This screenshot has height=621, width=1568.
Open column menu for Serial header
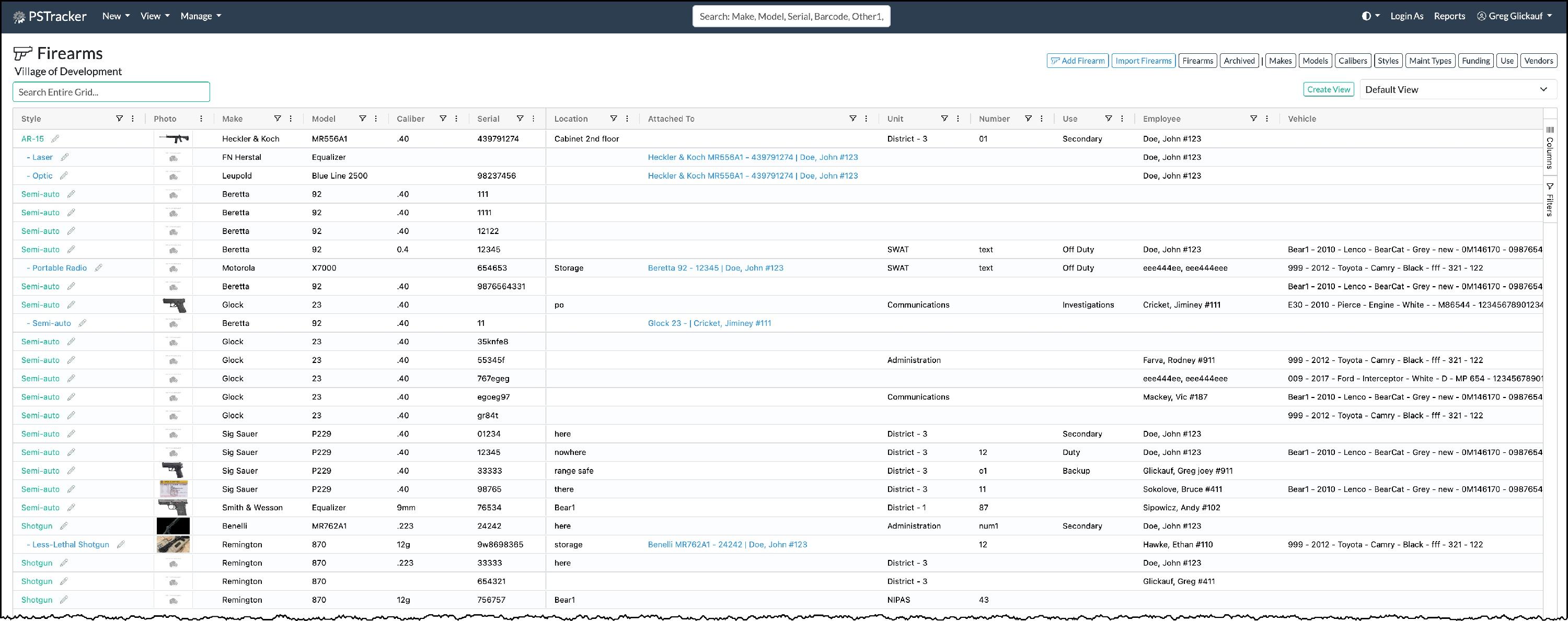(x=534, y=119)
